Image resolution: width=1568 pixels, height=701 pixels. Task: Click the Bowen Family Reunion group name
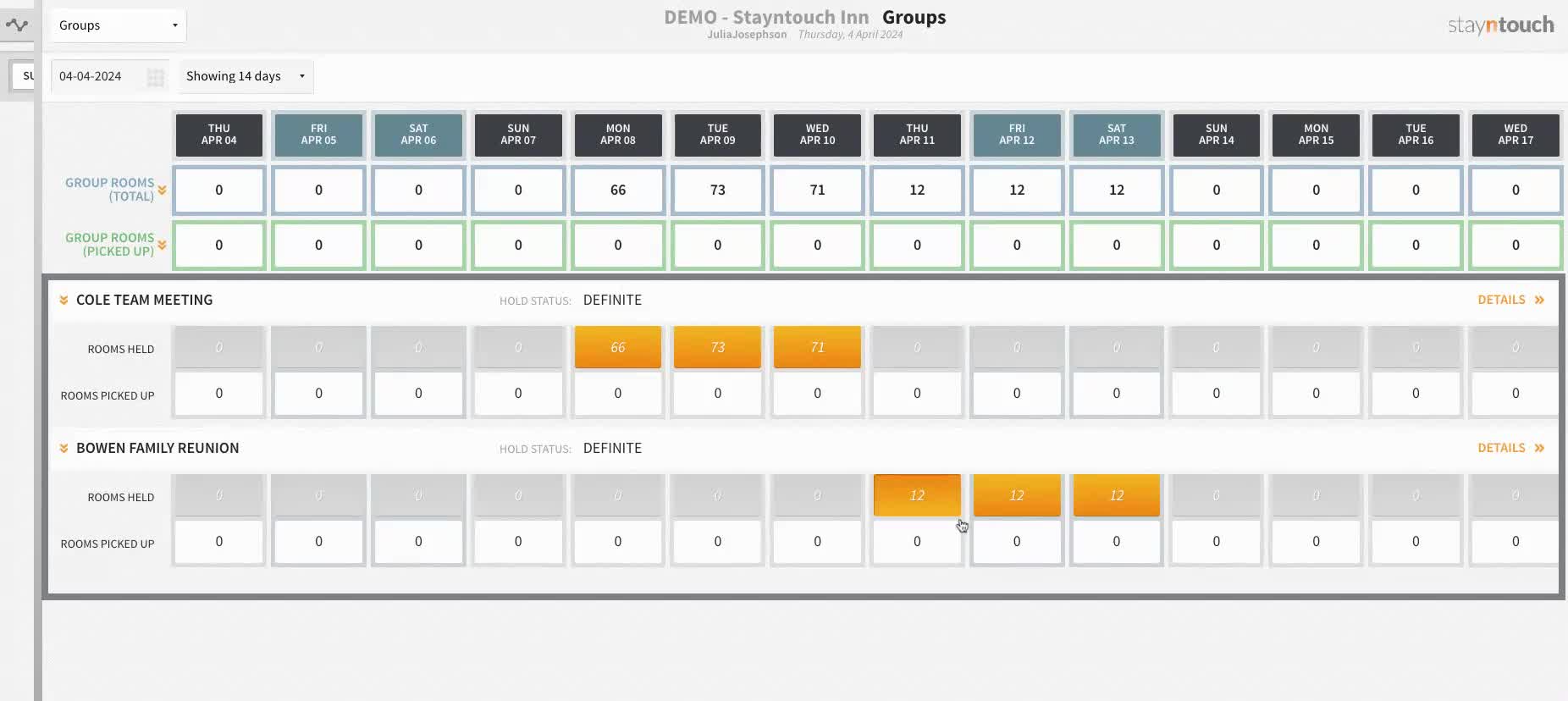click(157, 448)
